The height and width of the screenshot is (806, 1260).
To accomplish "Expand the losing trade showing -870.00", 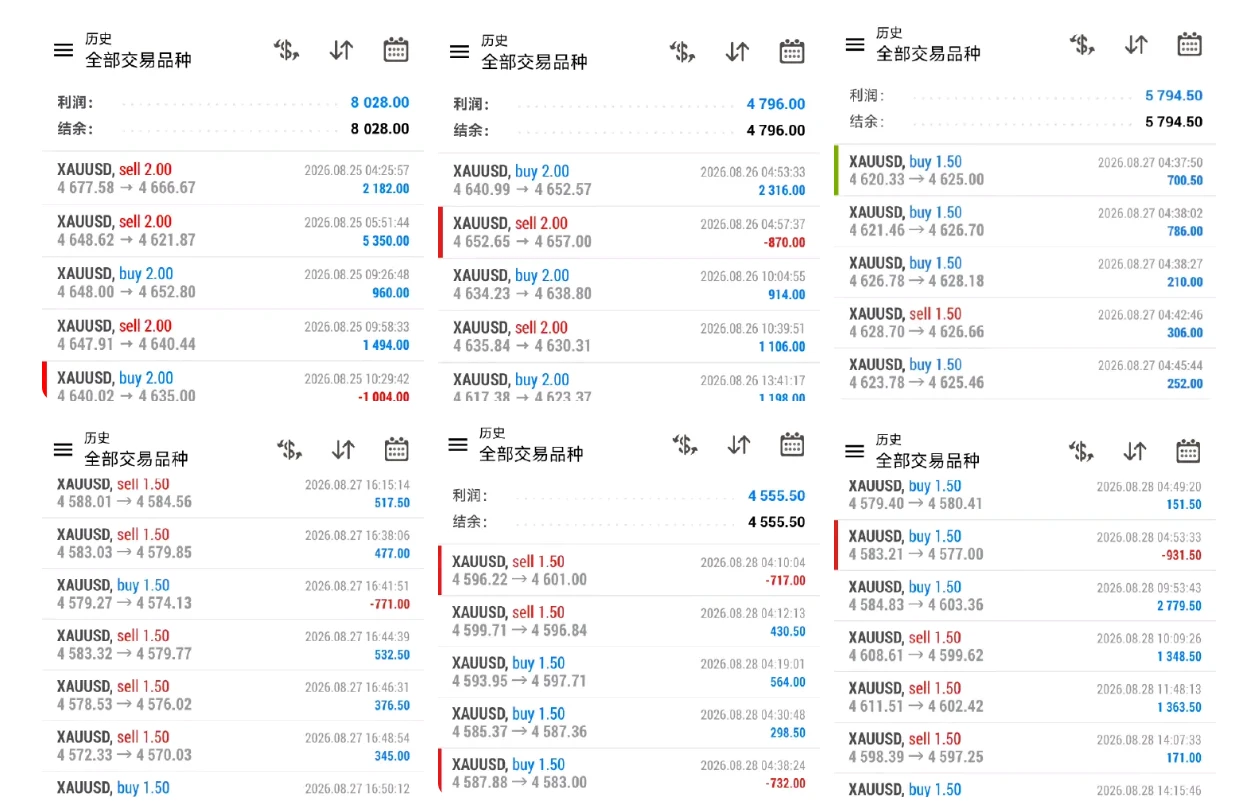I will tap(628, 233).
